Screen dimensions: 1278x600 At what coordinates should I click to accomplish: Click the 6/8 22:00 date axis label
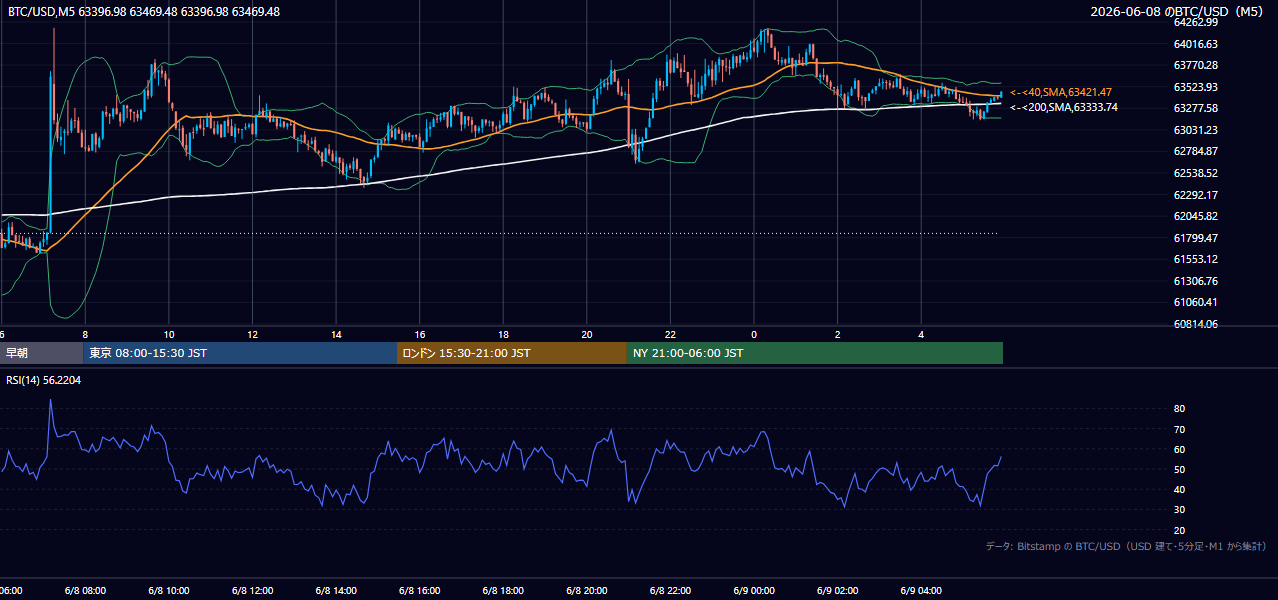click(671, 591)
